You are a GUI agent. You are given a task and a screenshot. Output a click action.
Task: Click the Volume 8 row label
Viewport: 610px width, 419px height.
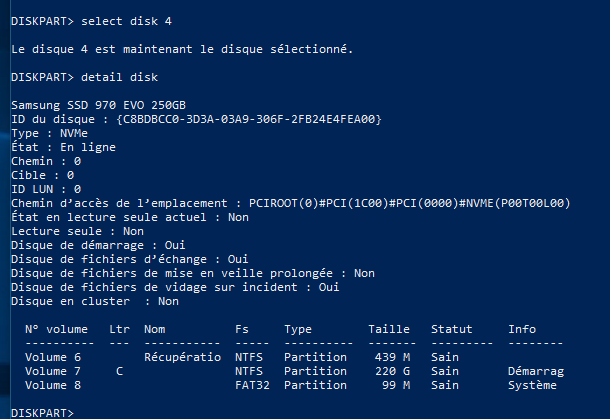point(53,385)
